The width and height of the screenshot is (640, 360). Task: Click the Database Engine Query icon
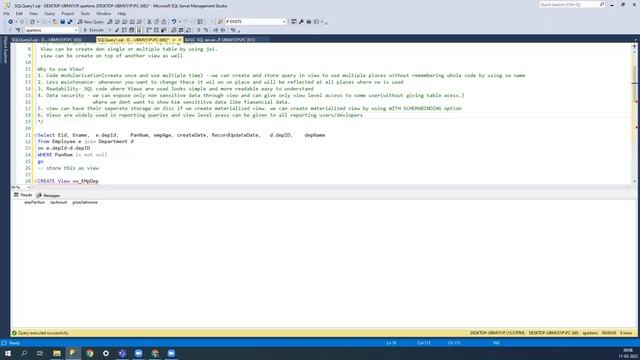(x=109, y=22)
